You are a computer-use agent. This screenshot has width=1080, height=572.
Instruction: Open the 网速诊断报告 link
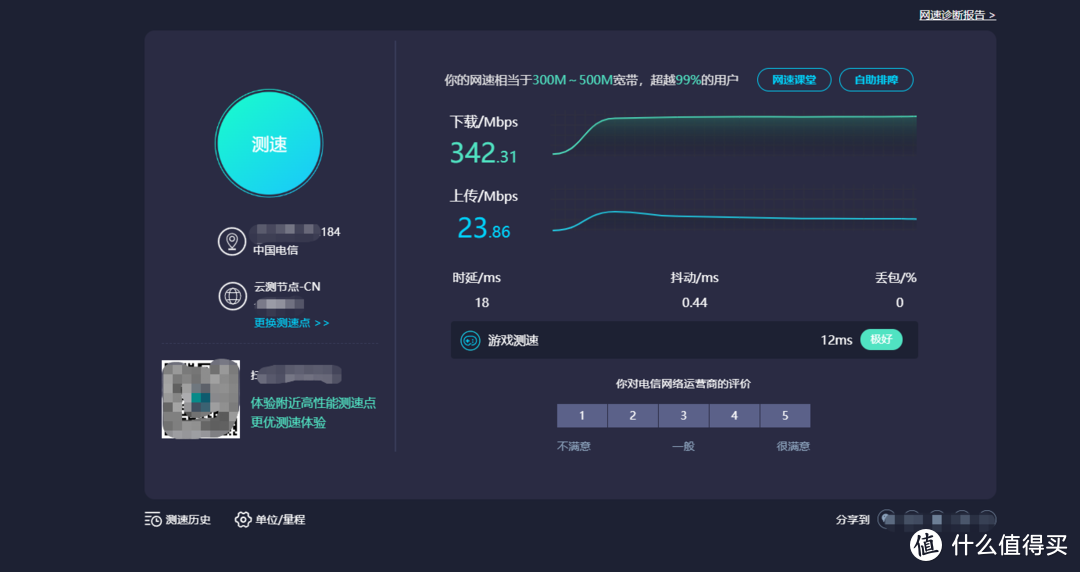pos(957,14)
